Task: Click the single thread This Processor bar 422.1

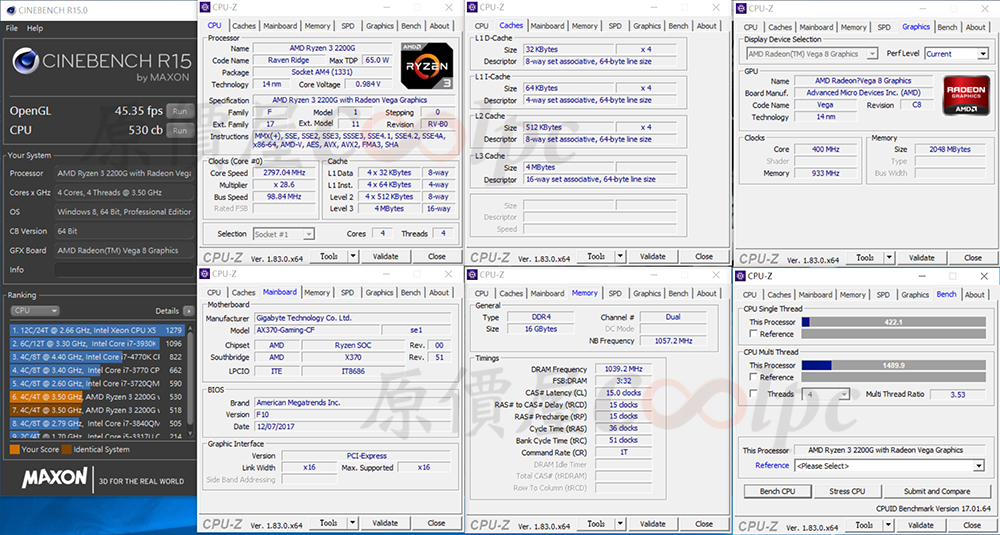Action: click(893, 322)
